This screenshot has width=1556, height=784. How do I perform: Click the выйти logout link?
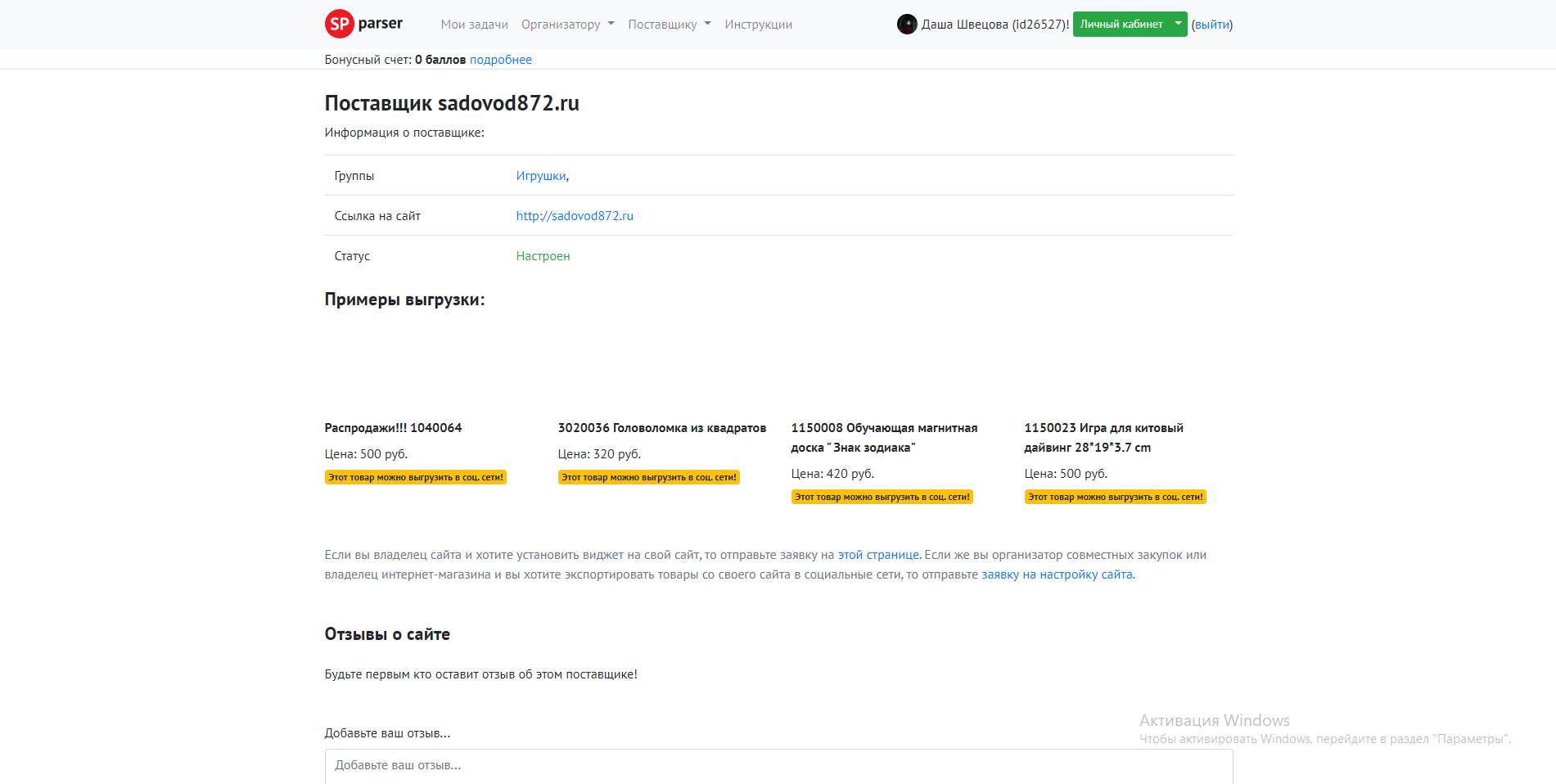tap(1212, 25)
